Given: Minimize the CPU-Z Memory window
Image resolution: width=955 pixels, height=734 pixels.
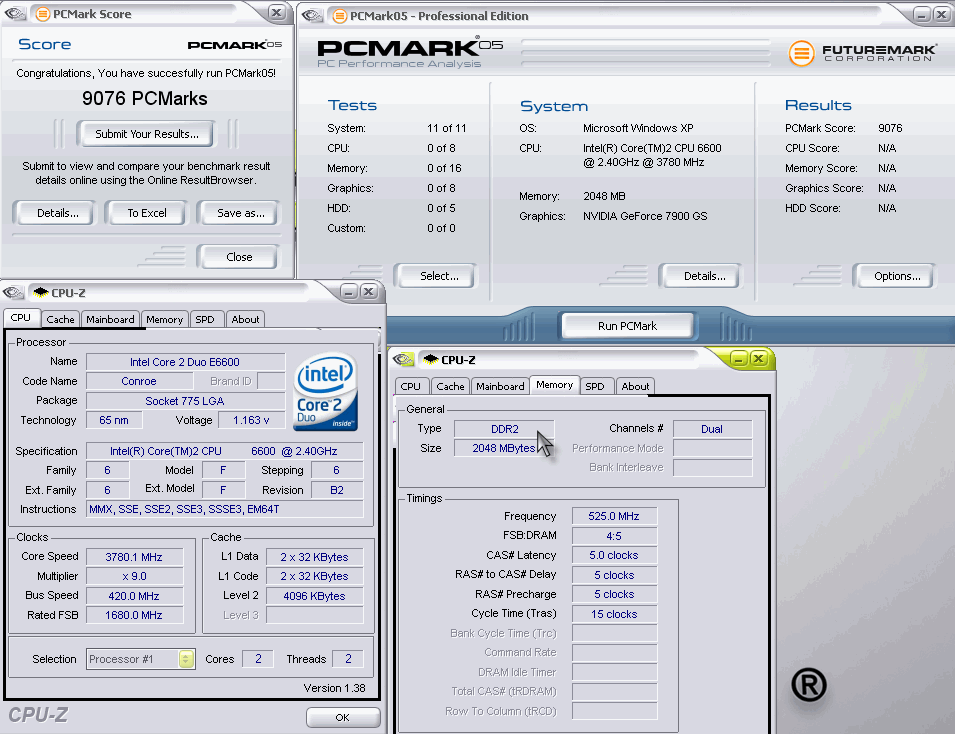Looking at the screenshot, I should 739,358.
